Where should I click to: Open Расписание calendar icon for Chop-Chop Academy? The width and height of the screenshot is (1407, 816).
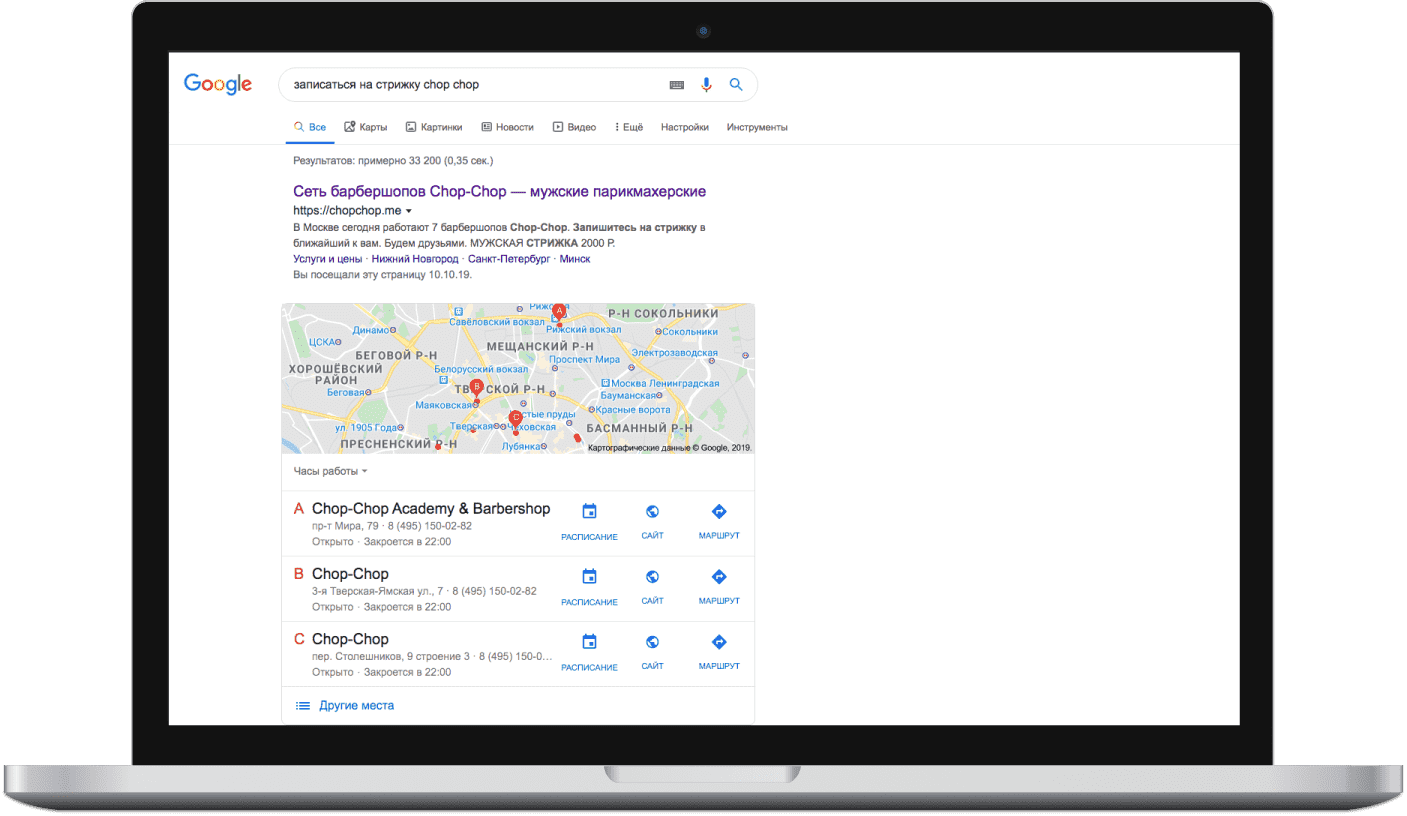[589, 512]
